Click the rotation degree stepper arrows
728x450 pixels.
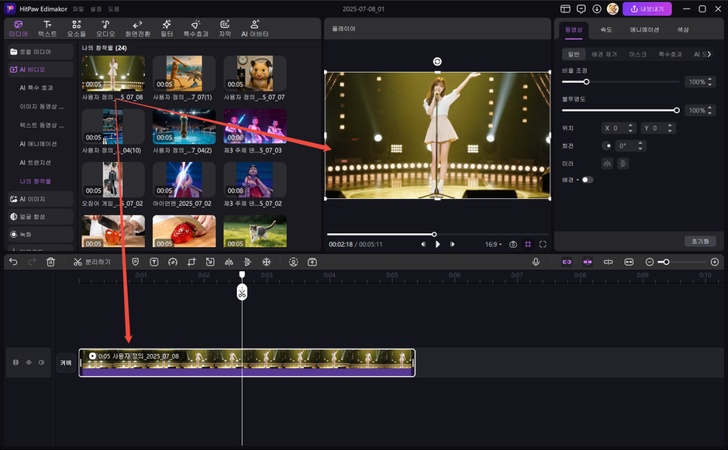(x=640, y=146)
